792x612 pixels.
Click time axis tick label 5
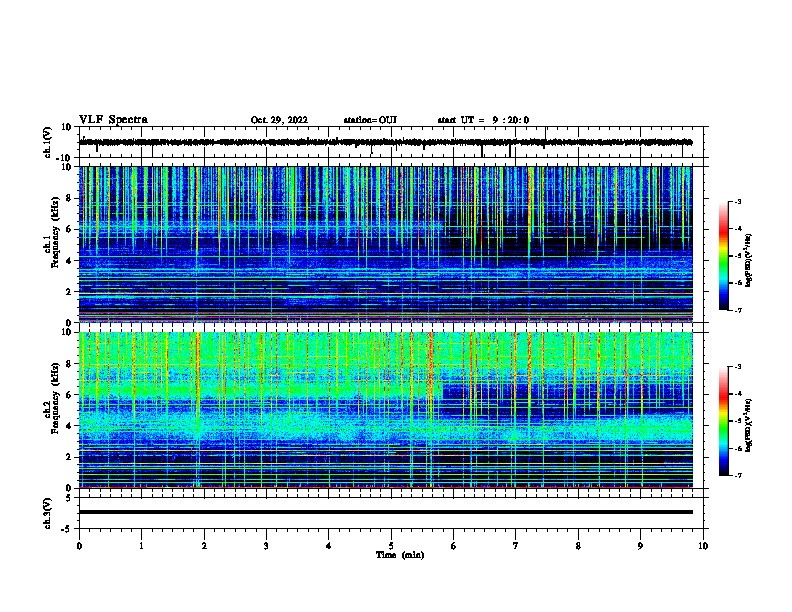coord(391,546)
